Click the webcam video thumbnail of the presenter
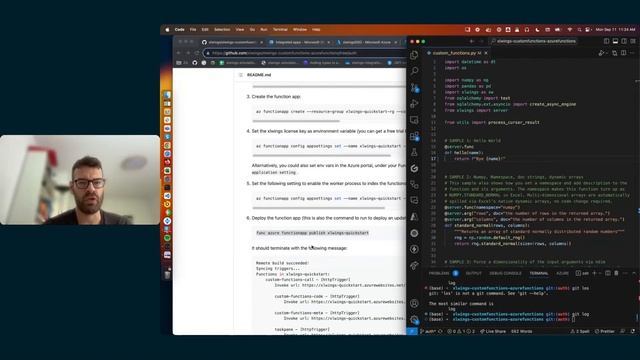Screen dimensions: 640x360 click(80, 180)
